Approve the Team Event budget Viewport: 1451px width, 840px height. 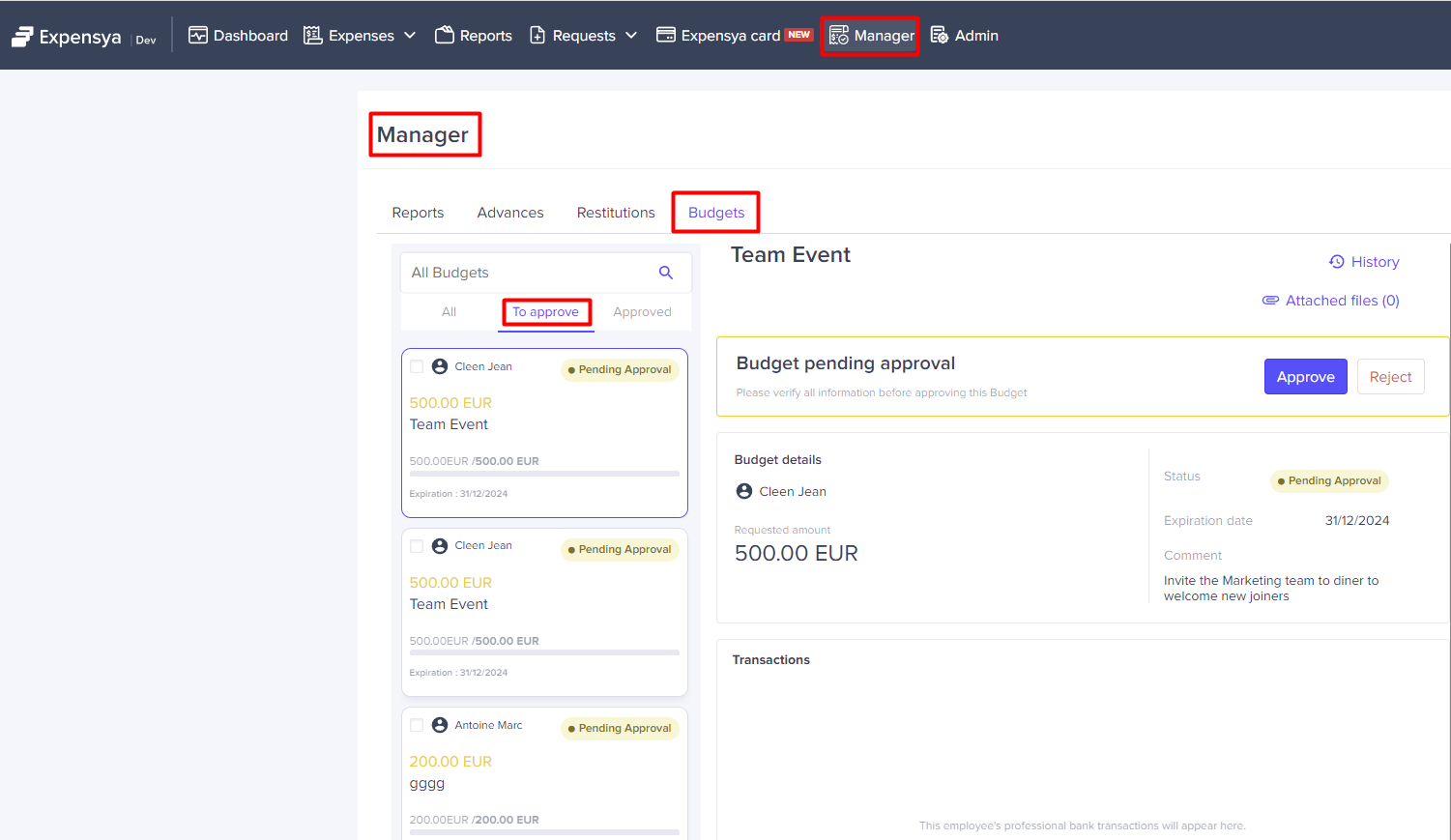(1305, 377)
